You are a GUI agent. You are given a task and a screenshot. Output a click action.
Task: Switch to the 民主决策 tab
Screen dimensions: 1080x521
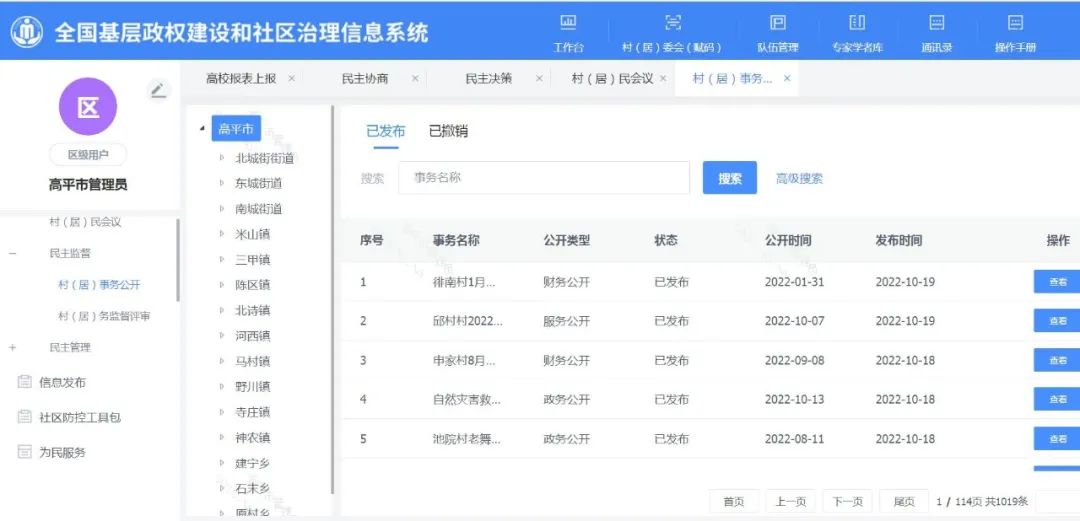coord(489,78)
